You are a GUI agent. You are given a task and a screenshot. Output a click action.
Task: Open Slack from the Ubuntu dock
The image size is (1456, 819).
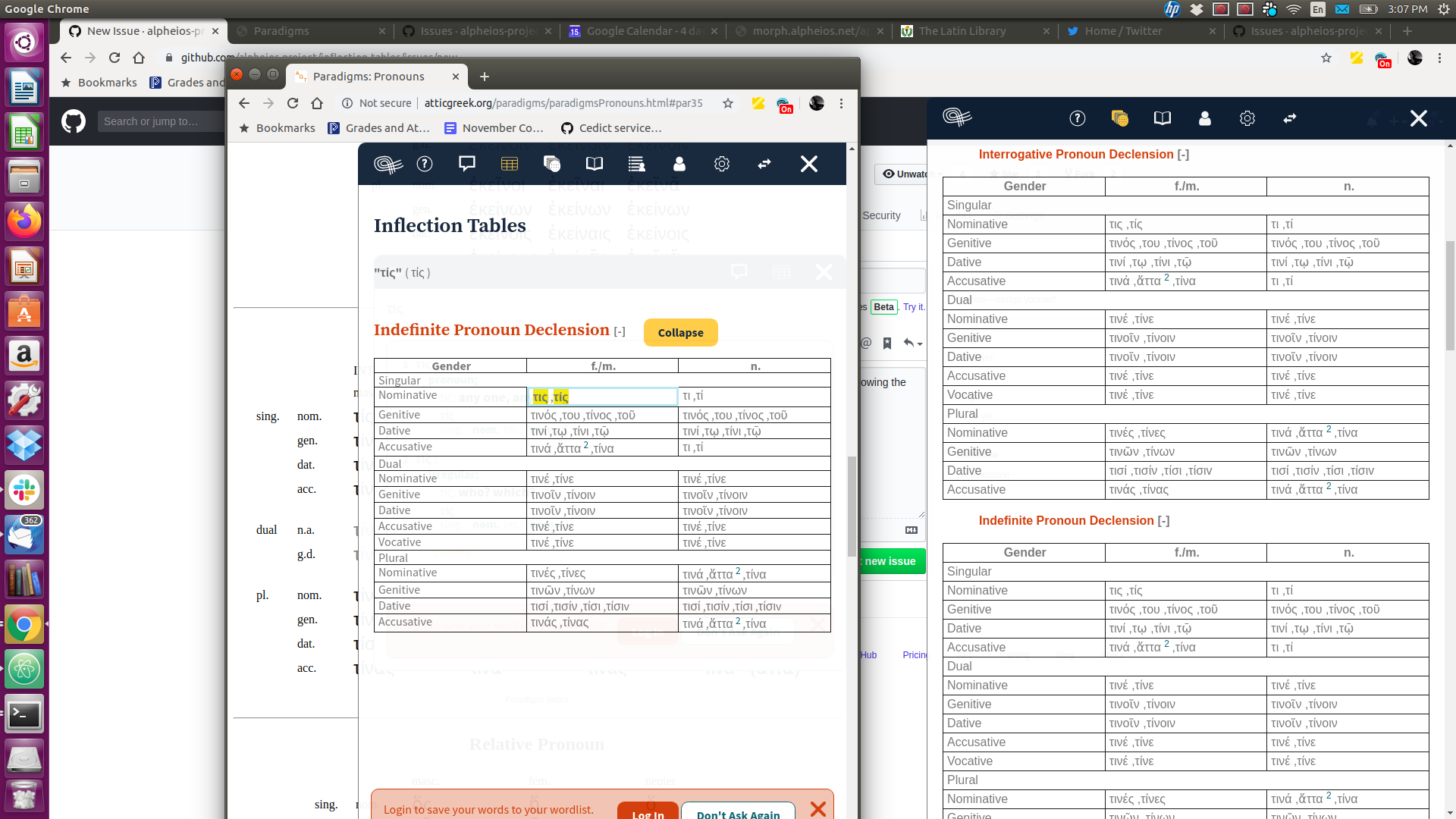point(24,490)
